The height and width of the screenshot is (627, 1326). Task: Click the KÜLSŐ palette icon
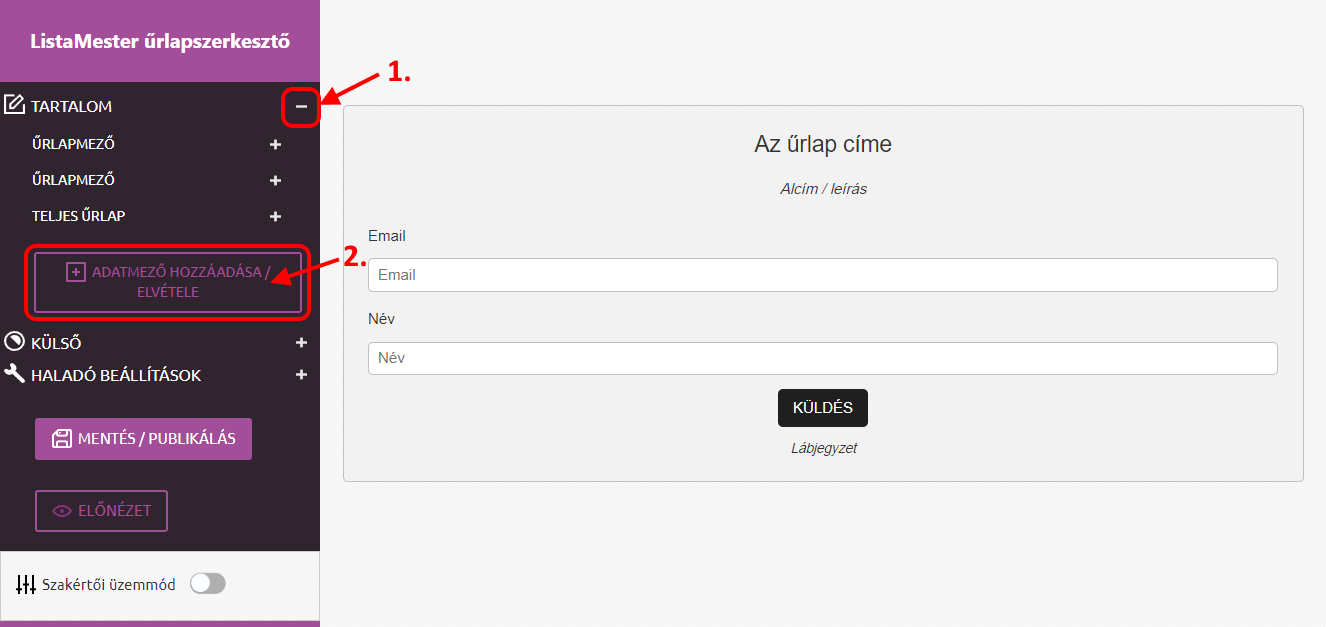[14, 342]
